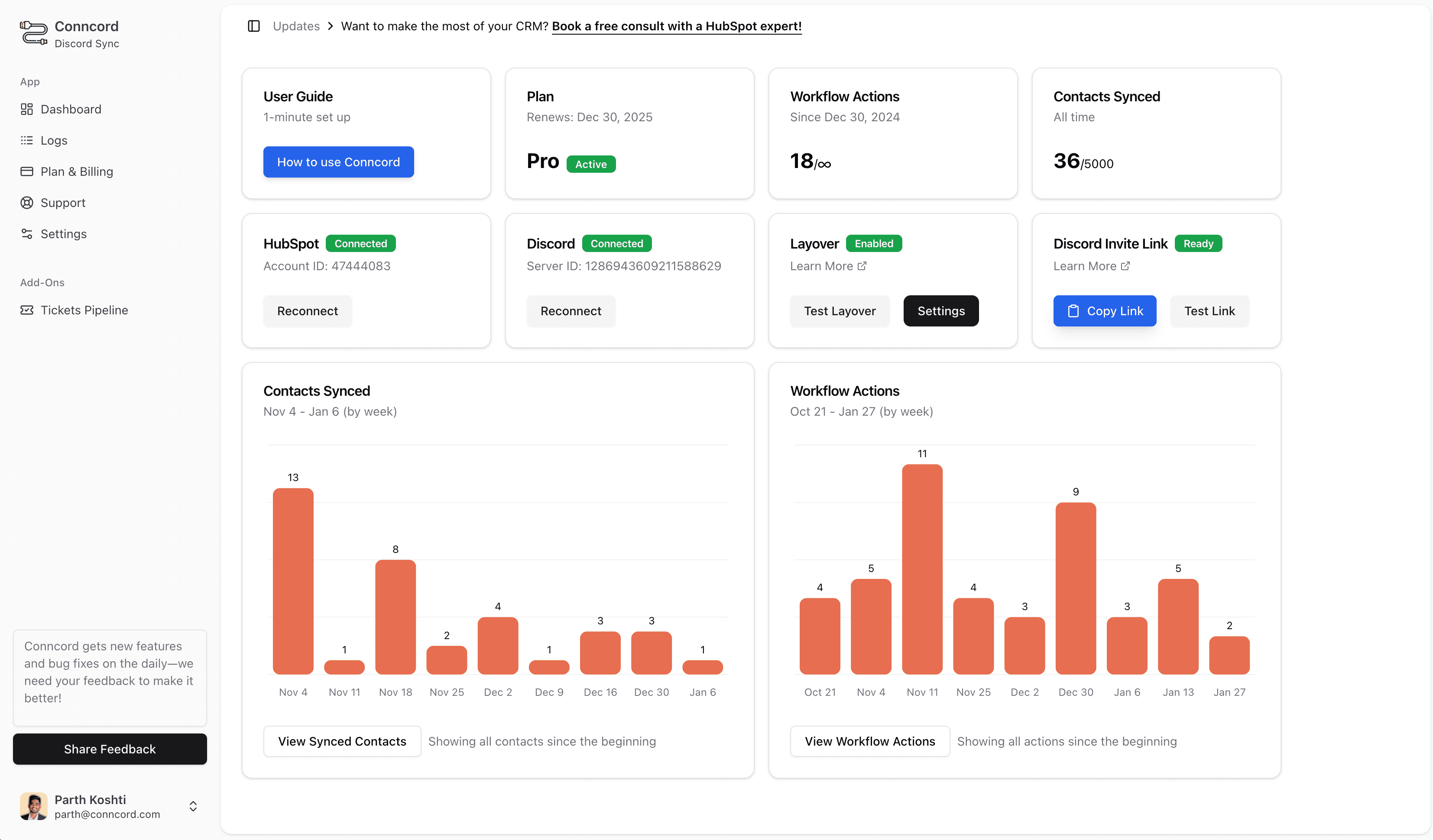Click How to use Conncord button
Viewport: 1433px width, 840px height.
338,162
